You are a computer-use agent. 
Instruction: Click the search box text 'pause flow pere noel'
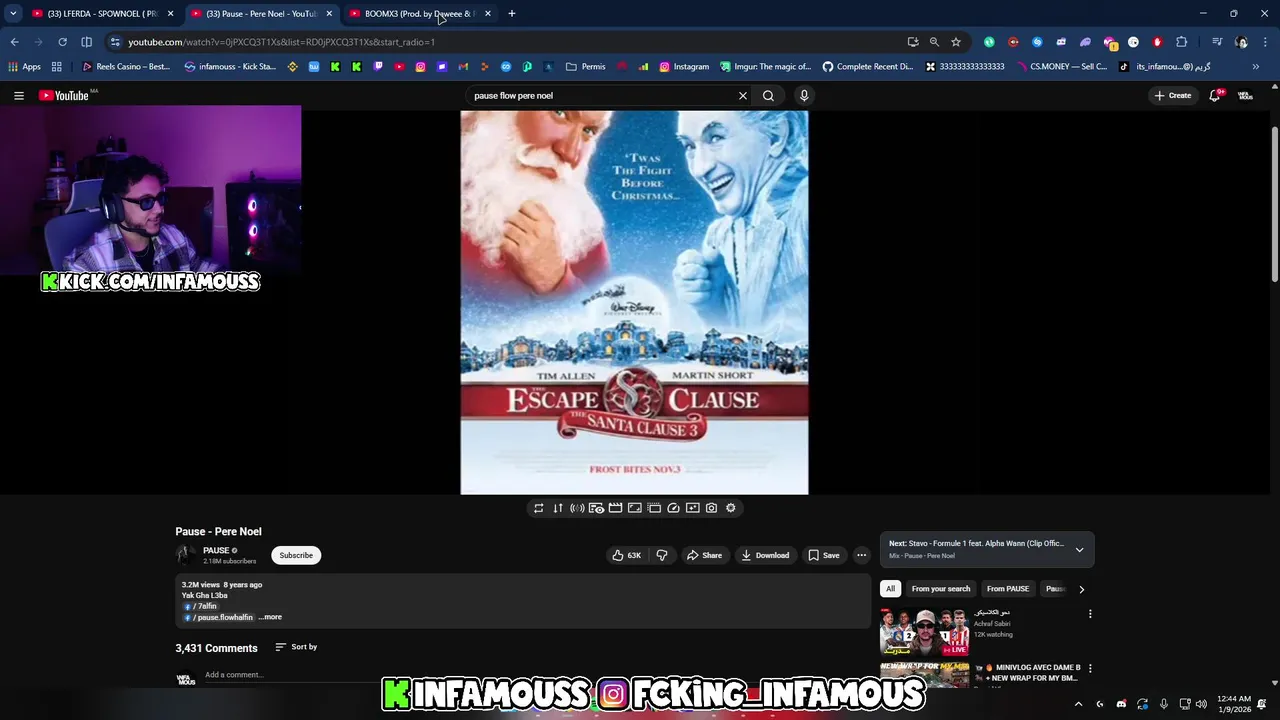(x=513, y=96)
